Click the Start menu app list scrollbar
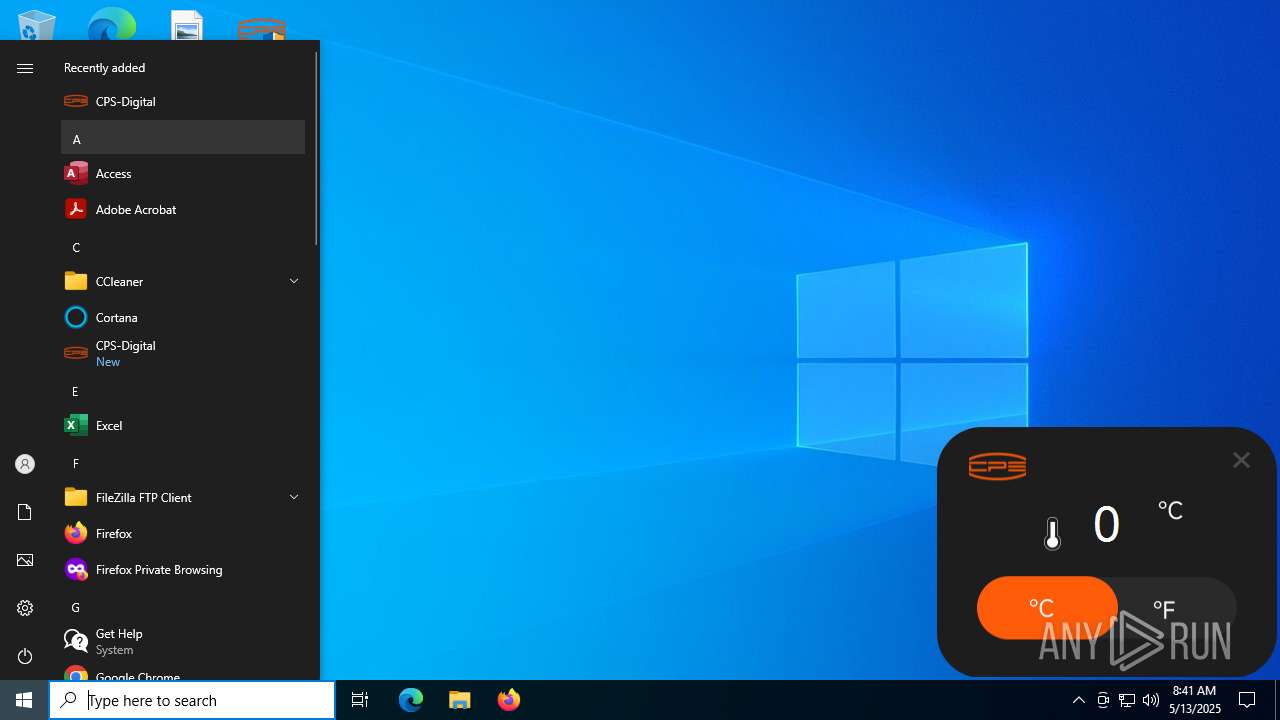1280x720 pixels. pyautogui.click(x=316, y=148)
